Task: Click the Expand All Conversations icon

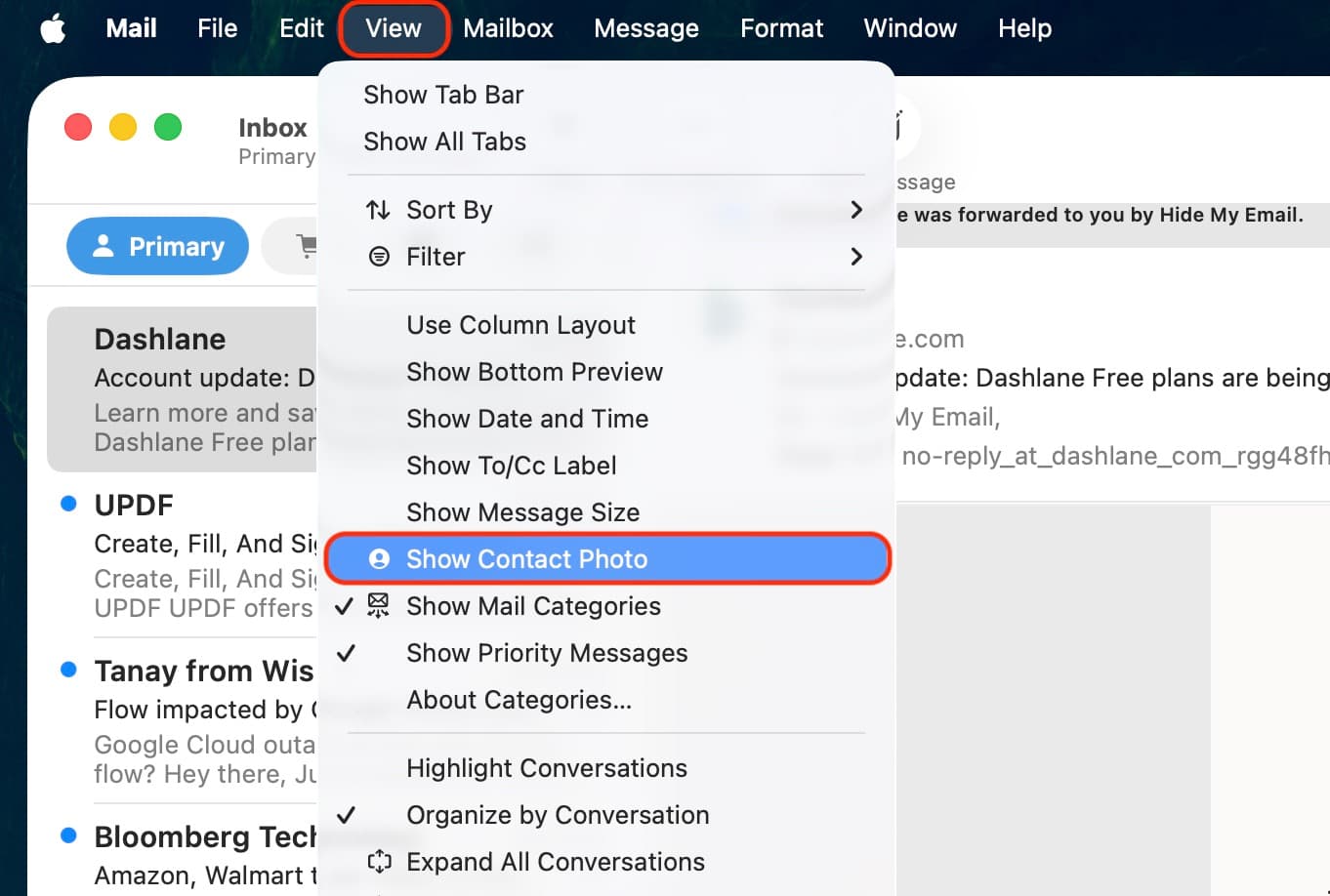Action: [379, 862]
